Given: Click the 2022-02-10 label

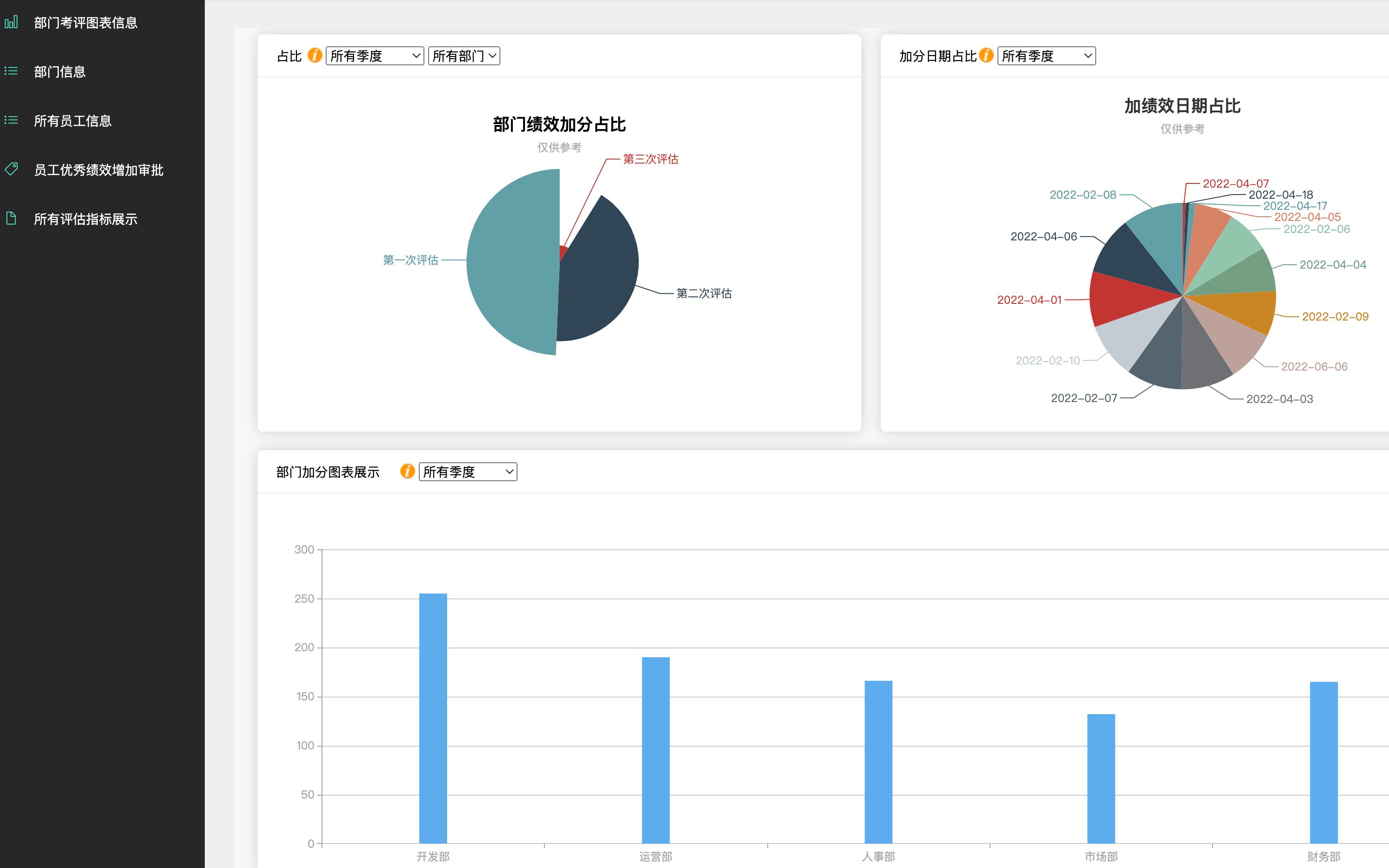Looking at the screenshot, I should 1048,360.
